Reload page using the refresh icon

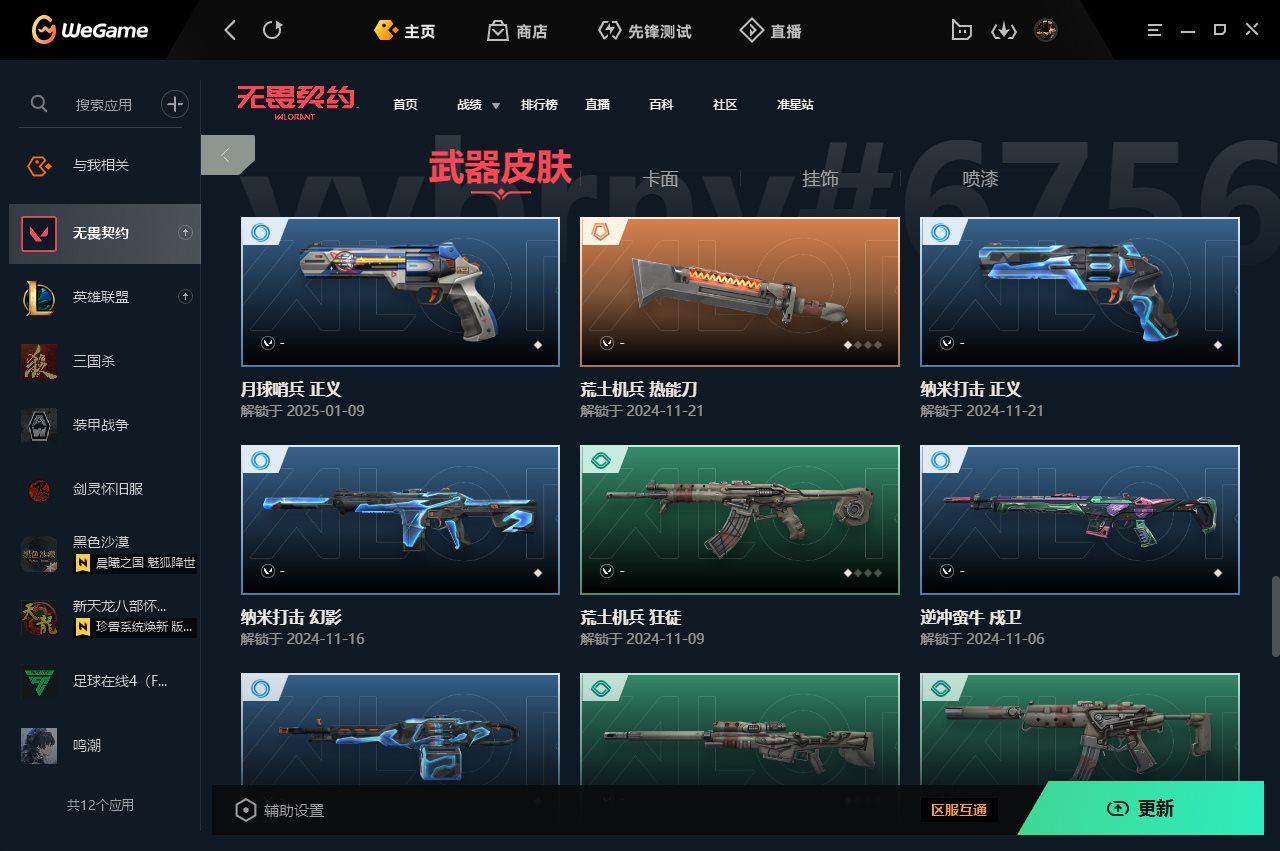pos(272,31)
